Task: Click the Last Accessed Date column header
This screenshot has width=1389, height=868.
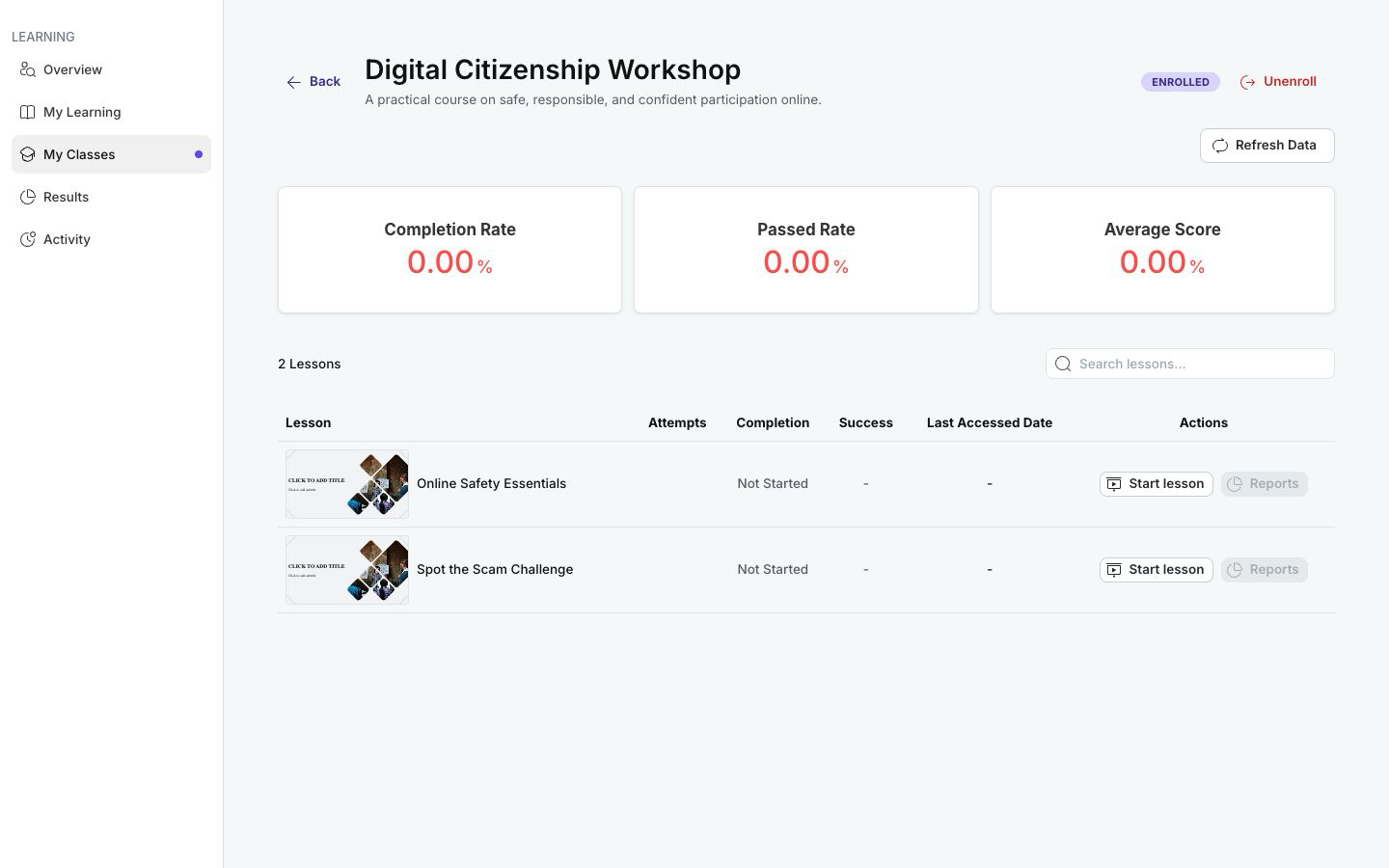Action: click(x=990, y=422)
